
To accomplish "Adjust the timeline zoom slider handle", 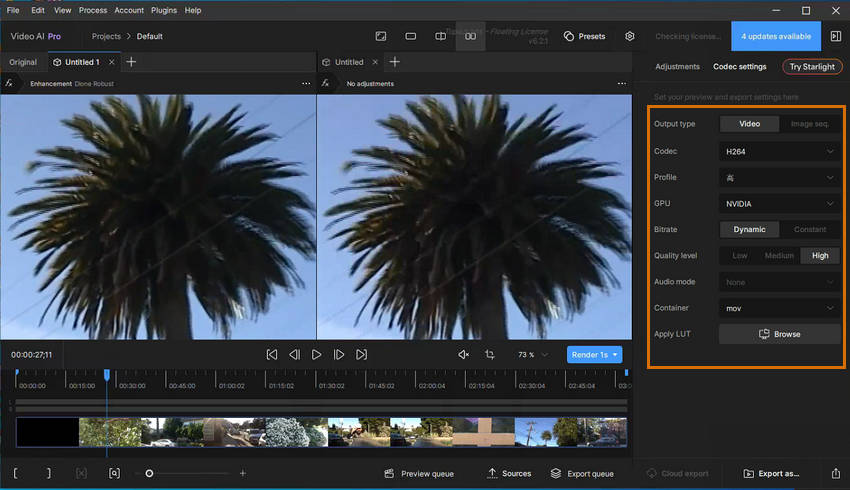I will 149,473.
